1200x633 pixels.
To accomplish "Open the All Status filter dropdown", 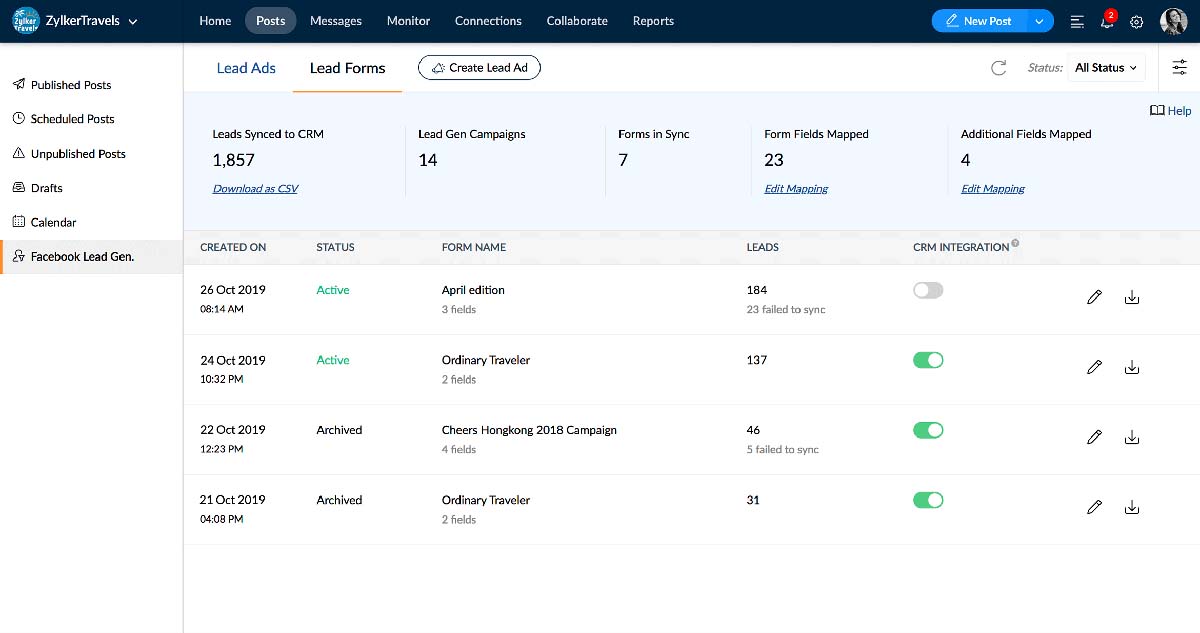I will [1105, 68].
